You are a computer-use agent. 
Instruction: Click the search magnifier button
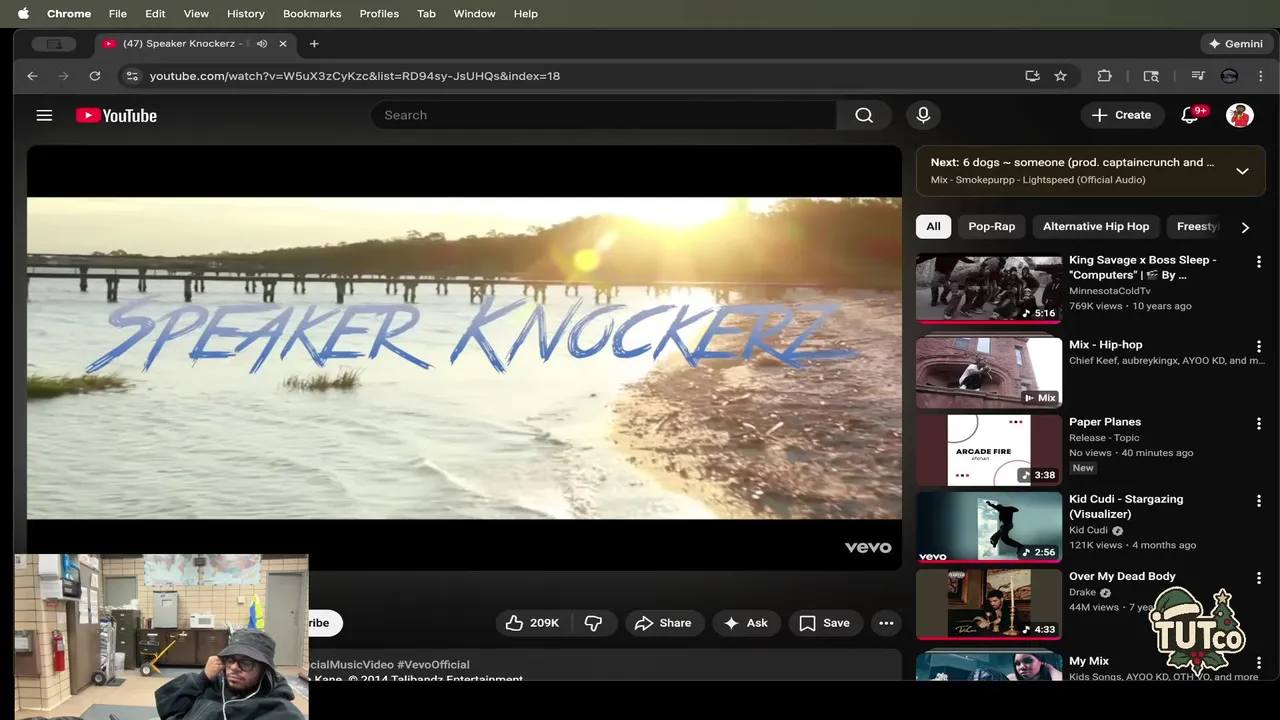point(864,115)
